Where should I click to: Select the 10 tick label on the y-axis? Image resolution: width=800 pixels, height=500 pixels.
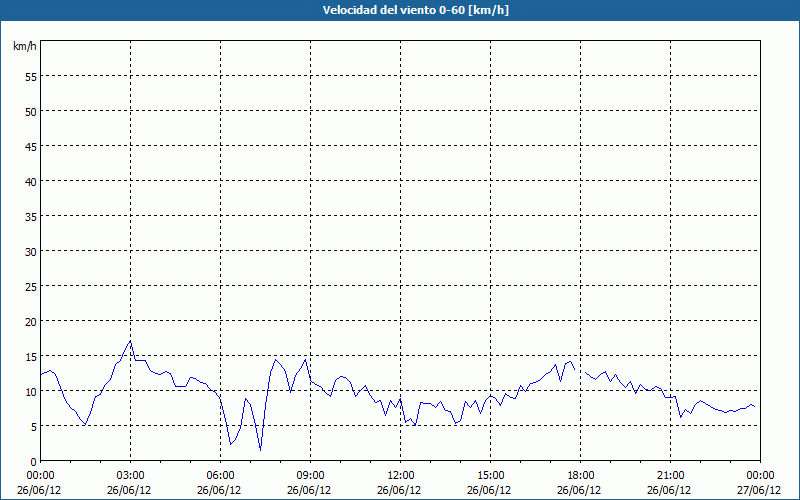(x=30, y=391)
